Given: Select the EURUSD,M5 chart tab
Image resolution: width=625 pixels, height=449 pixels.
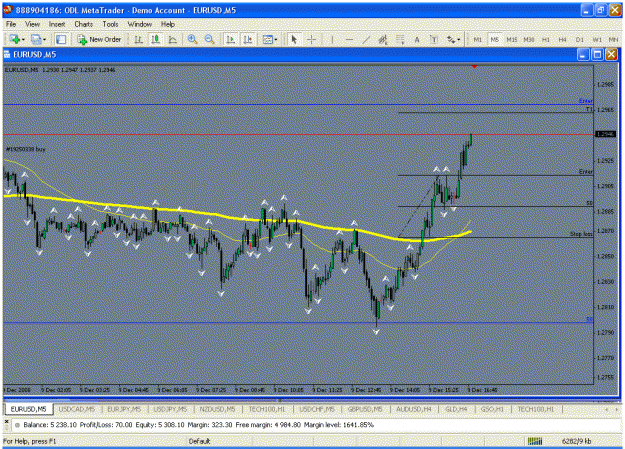Looking at the screenshot, I should [28, 409].
